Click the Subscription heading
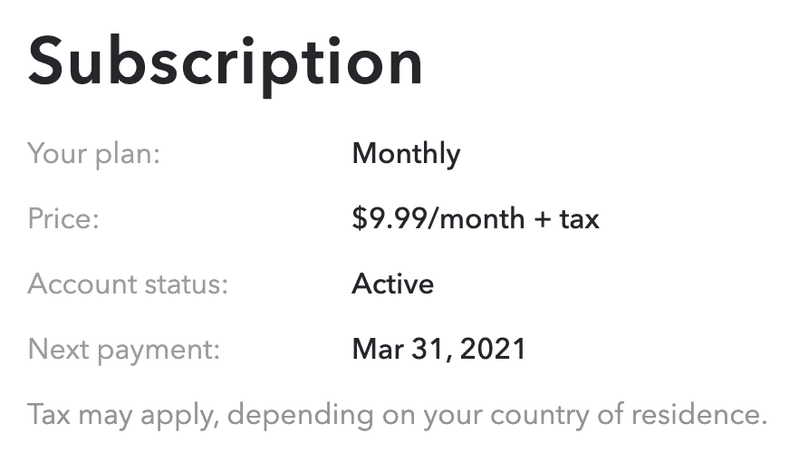 click(226, 60)
